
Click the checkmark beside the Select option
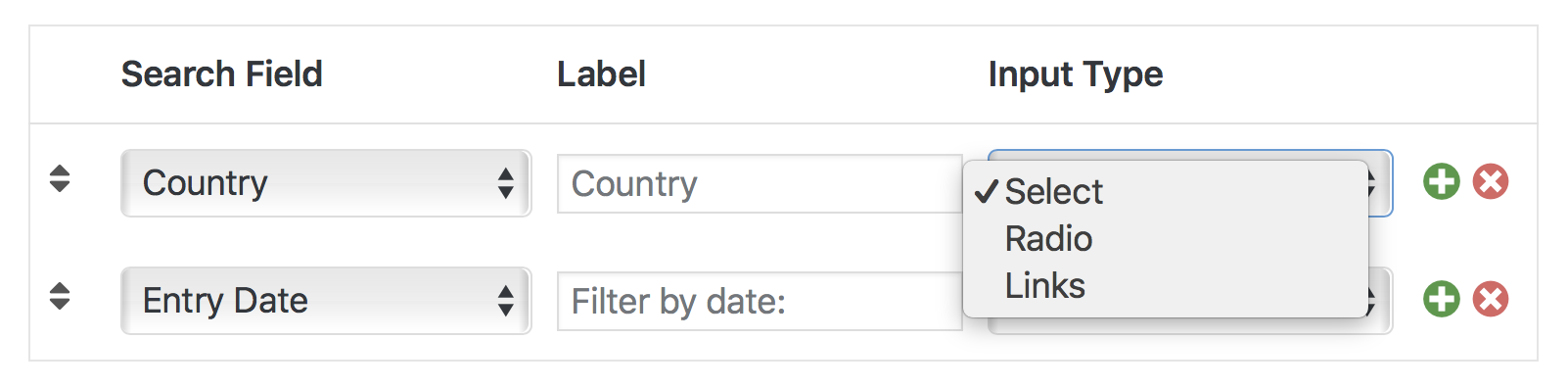pyautogui.click(x=986, y=192)
